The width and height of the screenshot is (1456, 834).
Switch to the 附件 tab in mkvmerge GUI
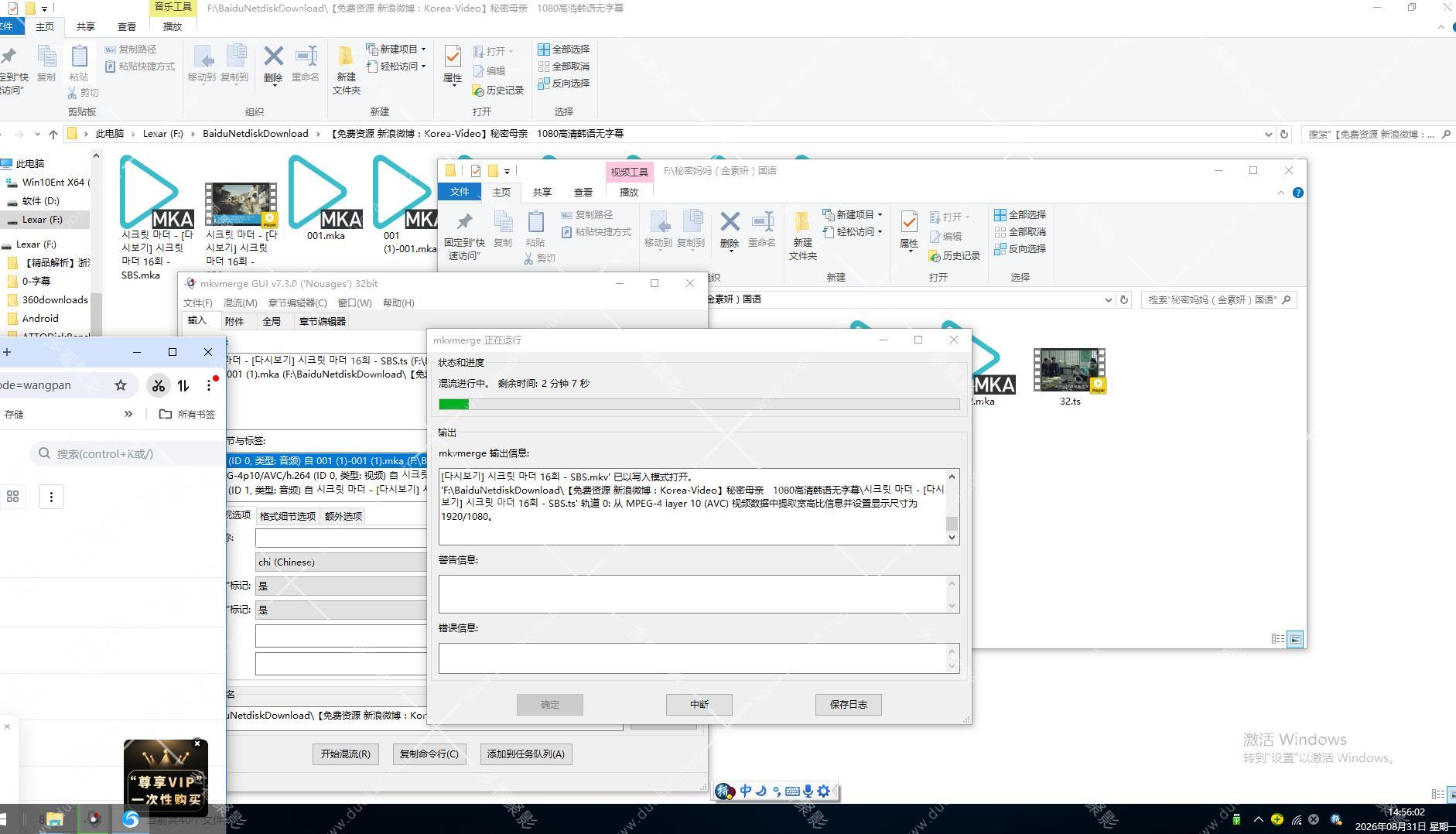(234, 321)
